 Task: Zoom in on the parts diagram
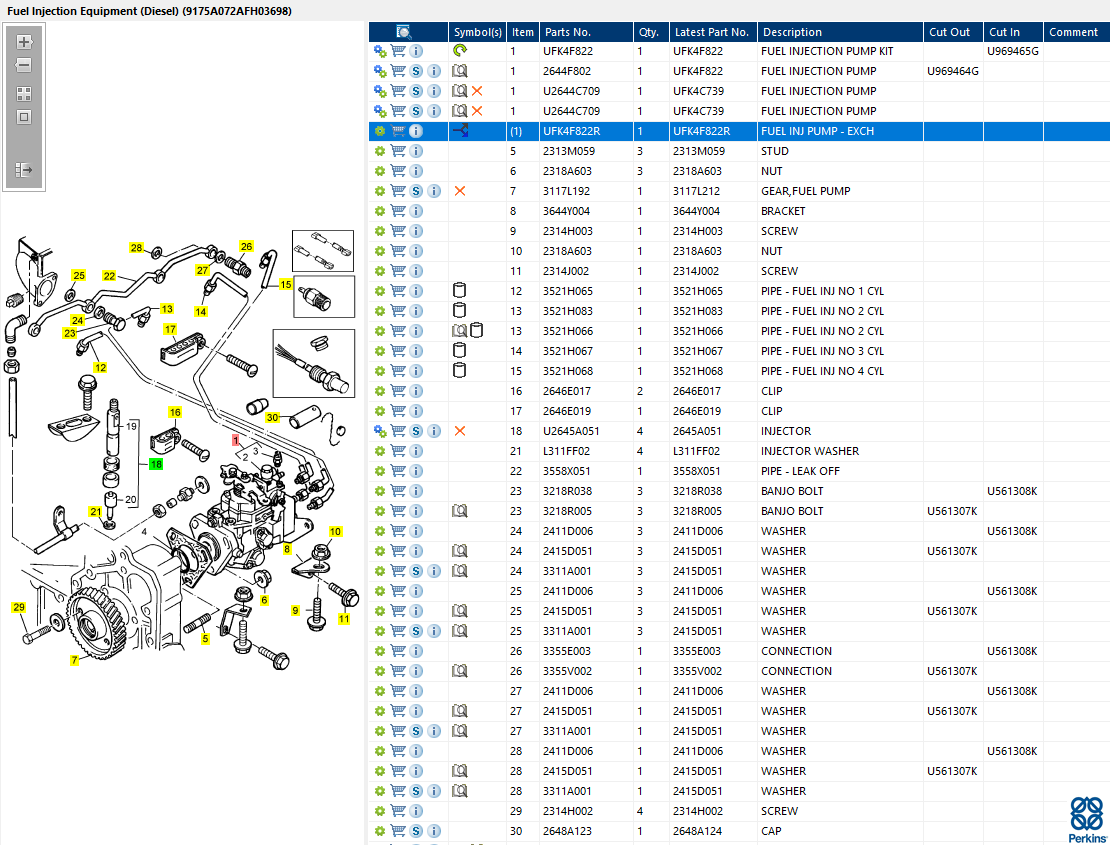[x=24, y=42]
